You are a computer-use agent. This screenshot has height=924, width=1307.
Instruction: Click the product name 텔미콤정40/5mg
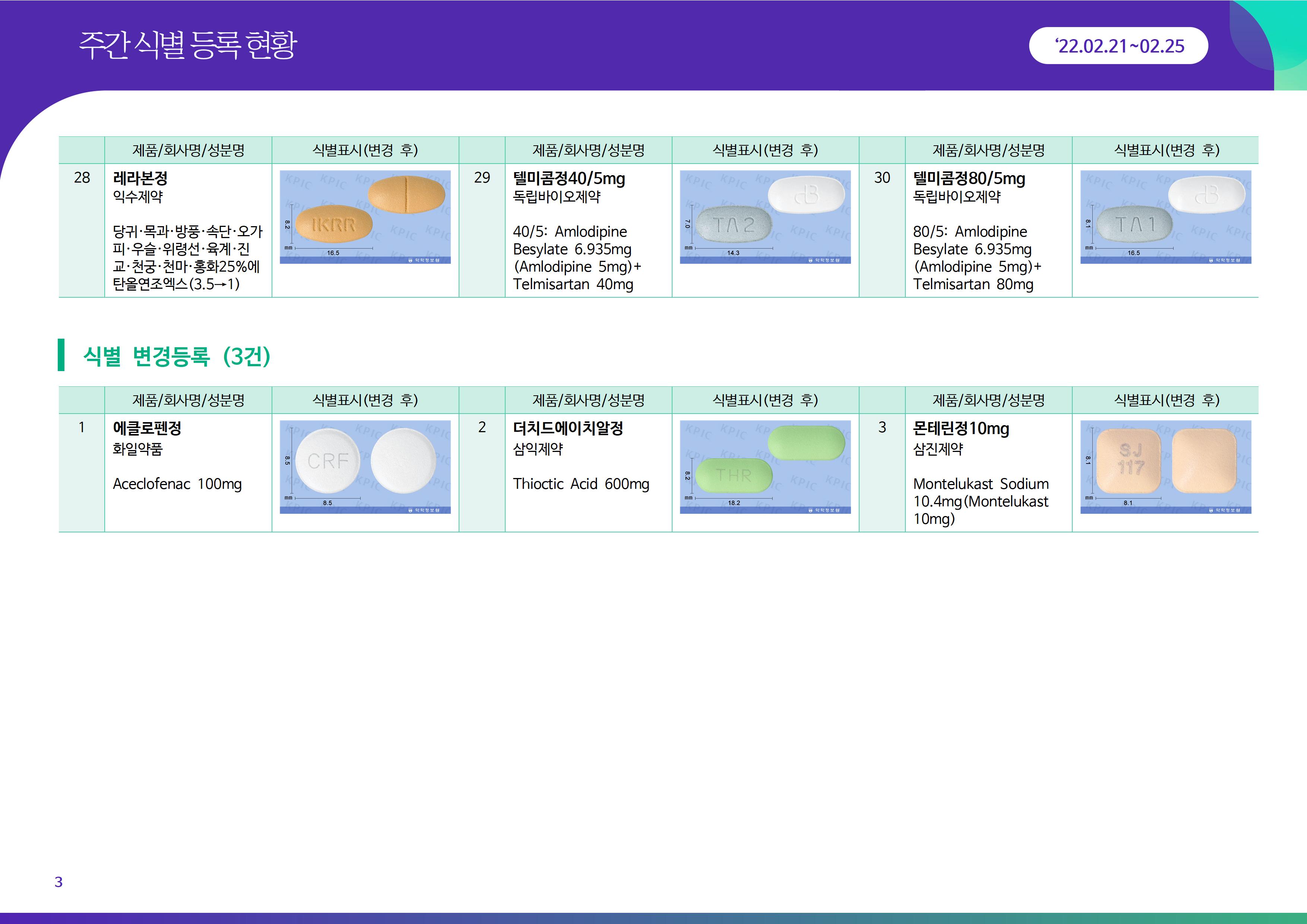pos(569,178)
